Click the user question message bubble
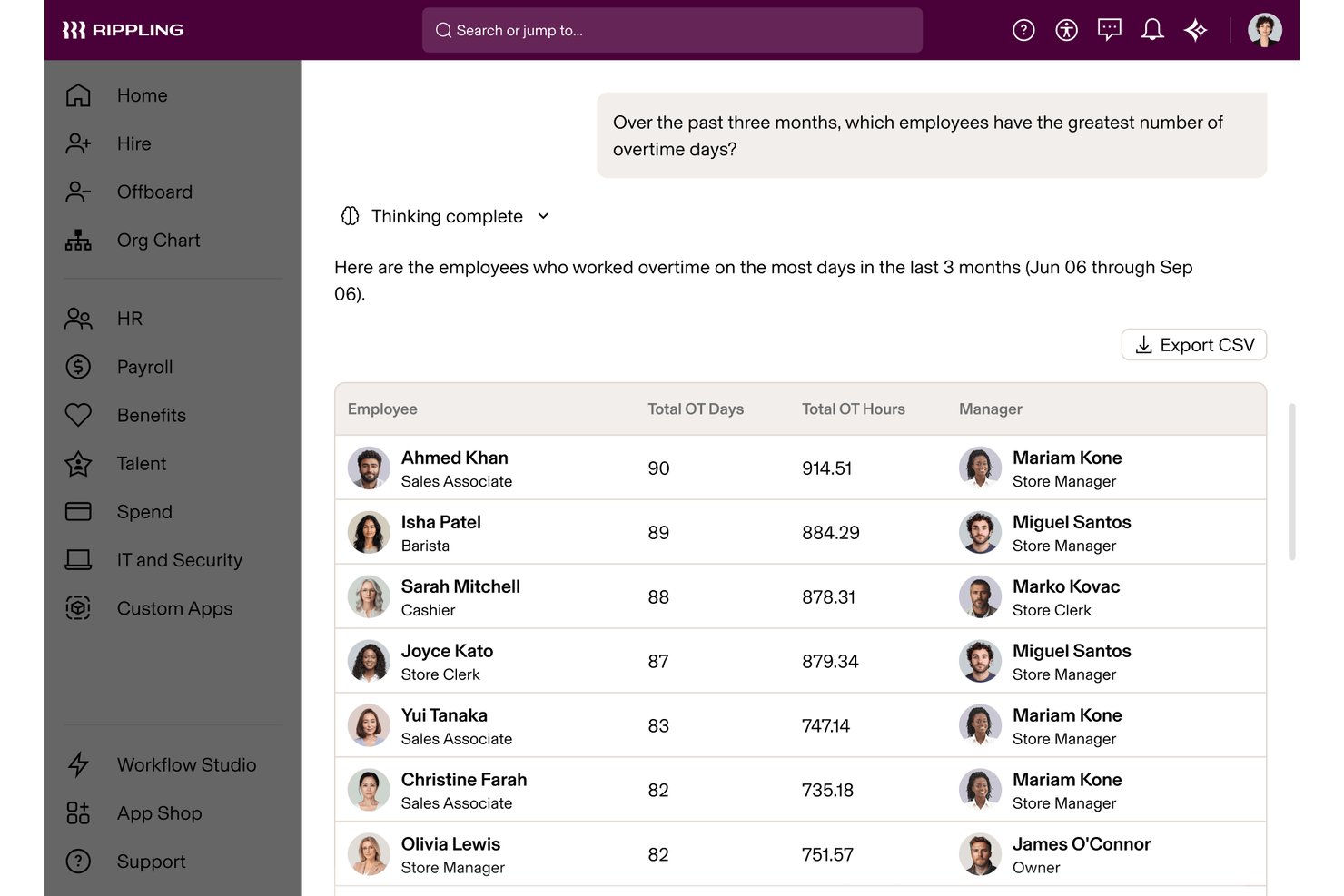 pos(932,135)
